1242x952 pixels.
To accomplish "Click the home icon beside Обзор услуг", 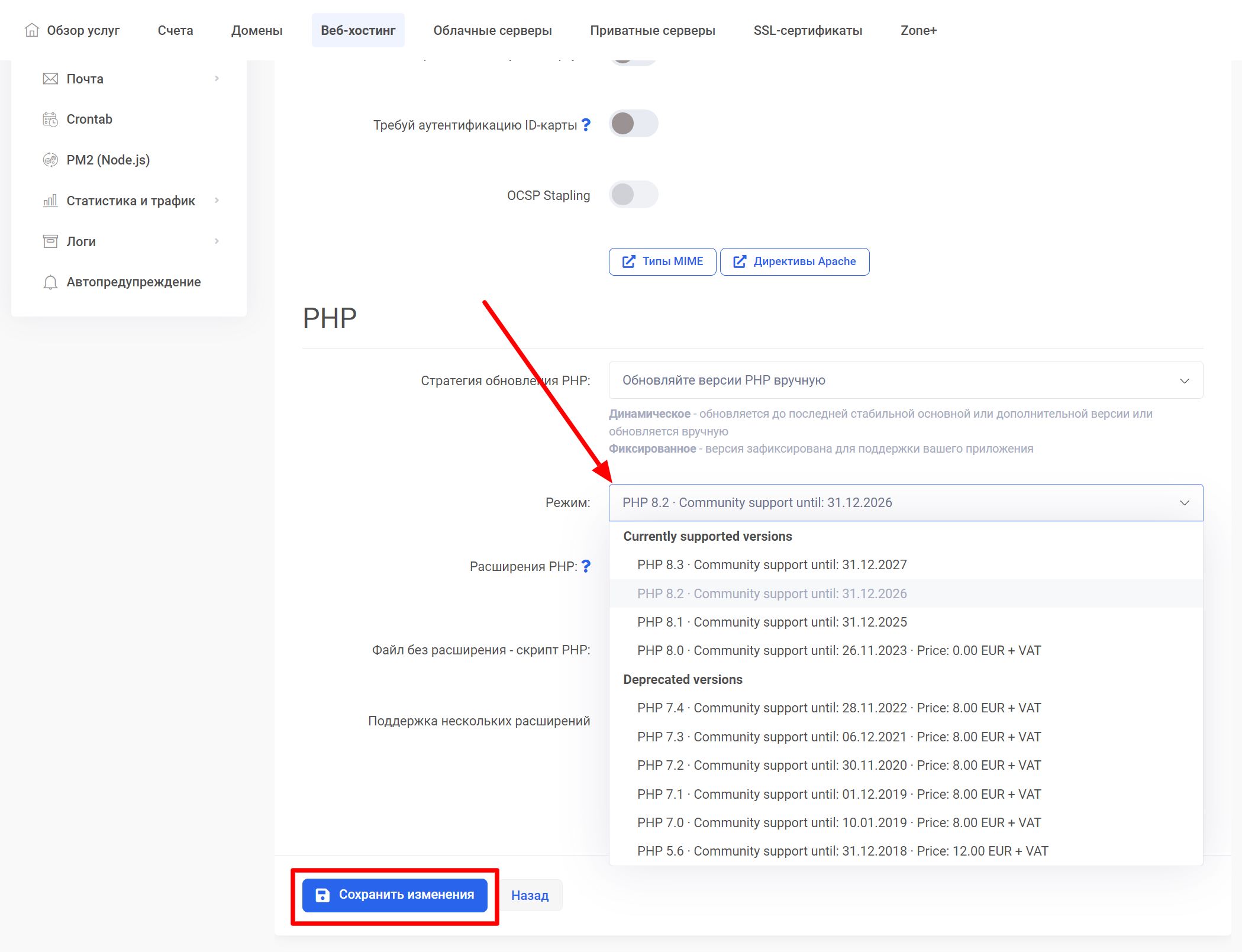I will click(32, 30).
